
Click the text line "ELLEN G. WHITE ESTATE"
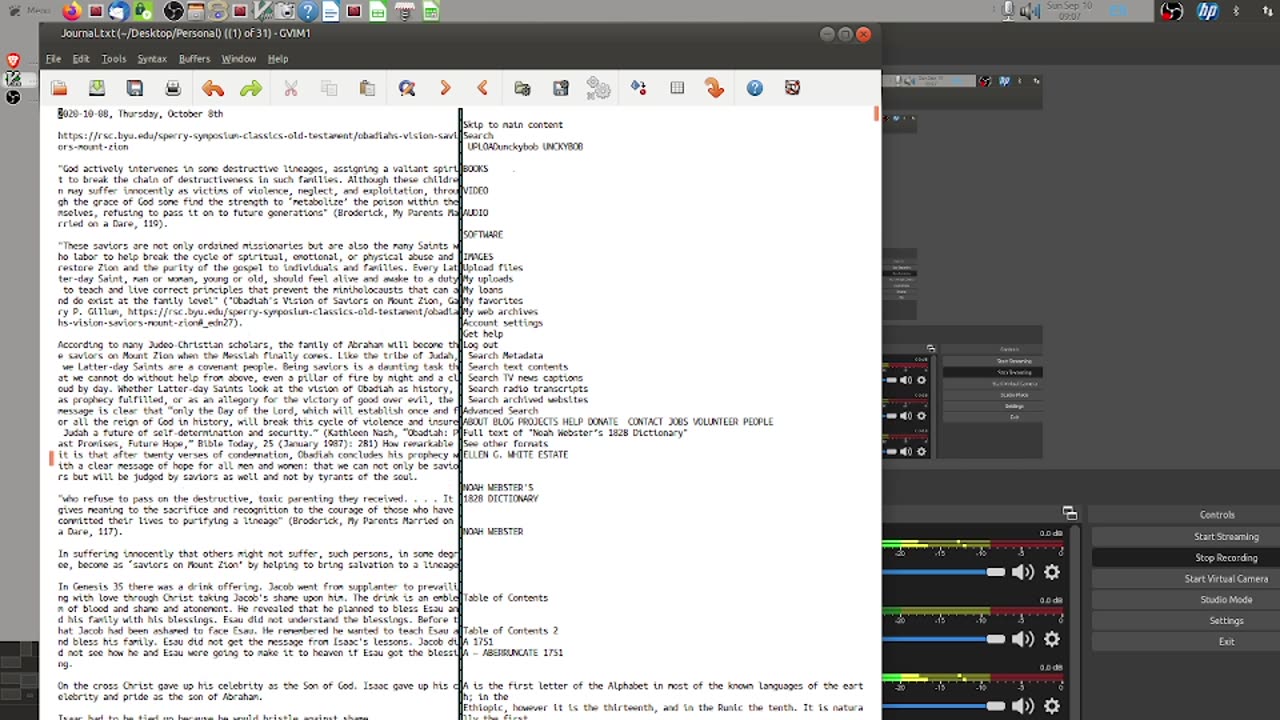[515, 455]
